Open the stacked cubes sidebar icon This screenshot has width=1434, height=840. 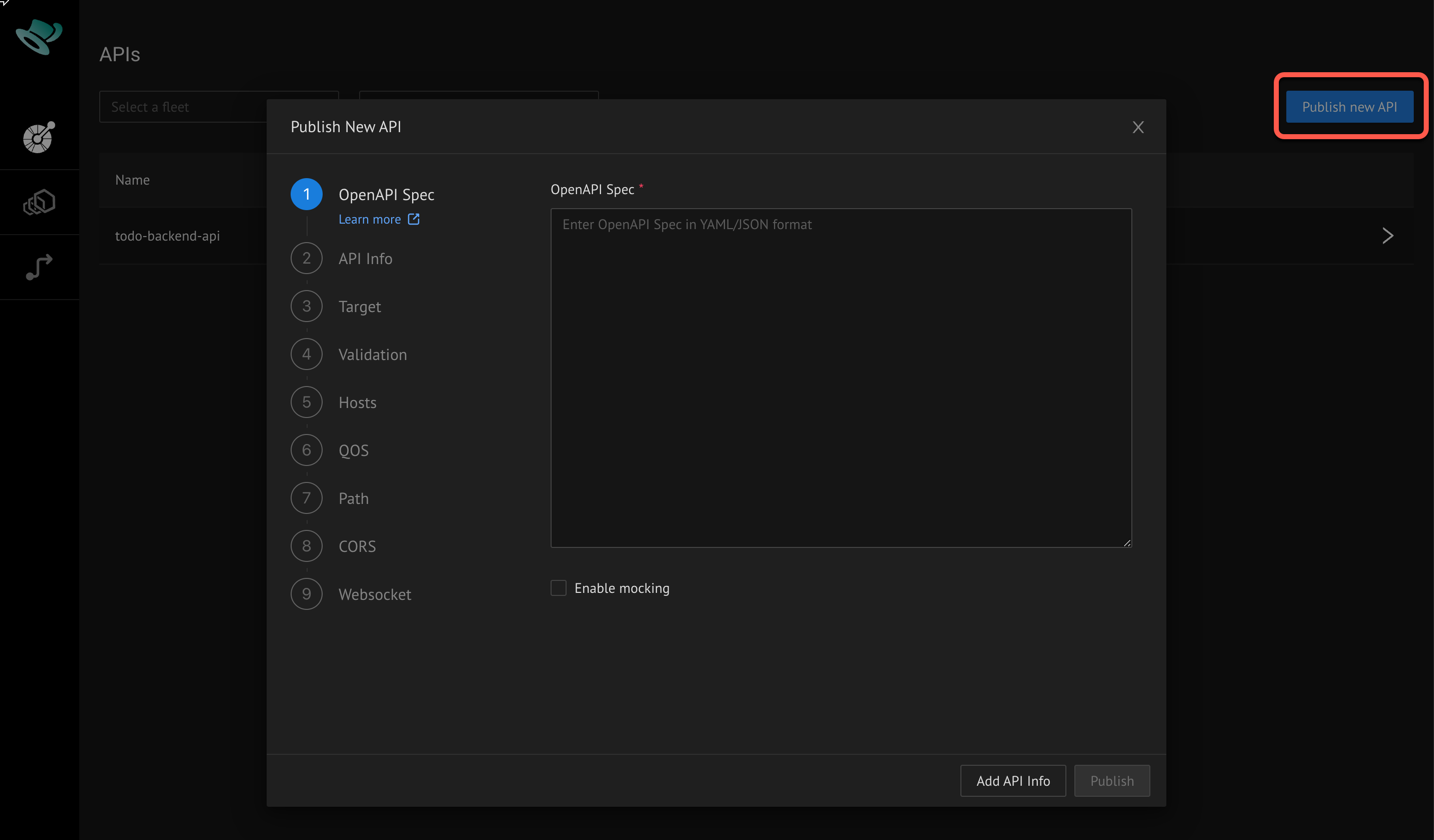pyautogui.click(x=39, y=203)
